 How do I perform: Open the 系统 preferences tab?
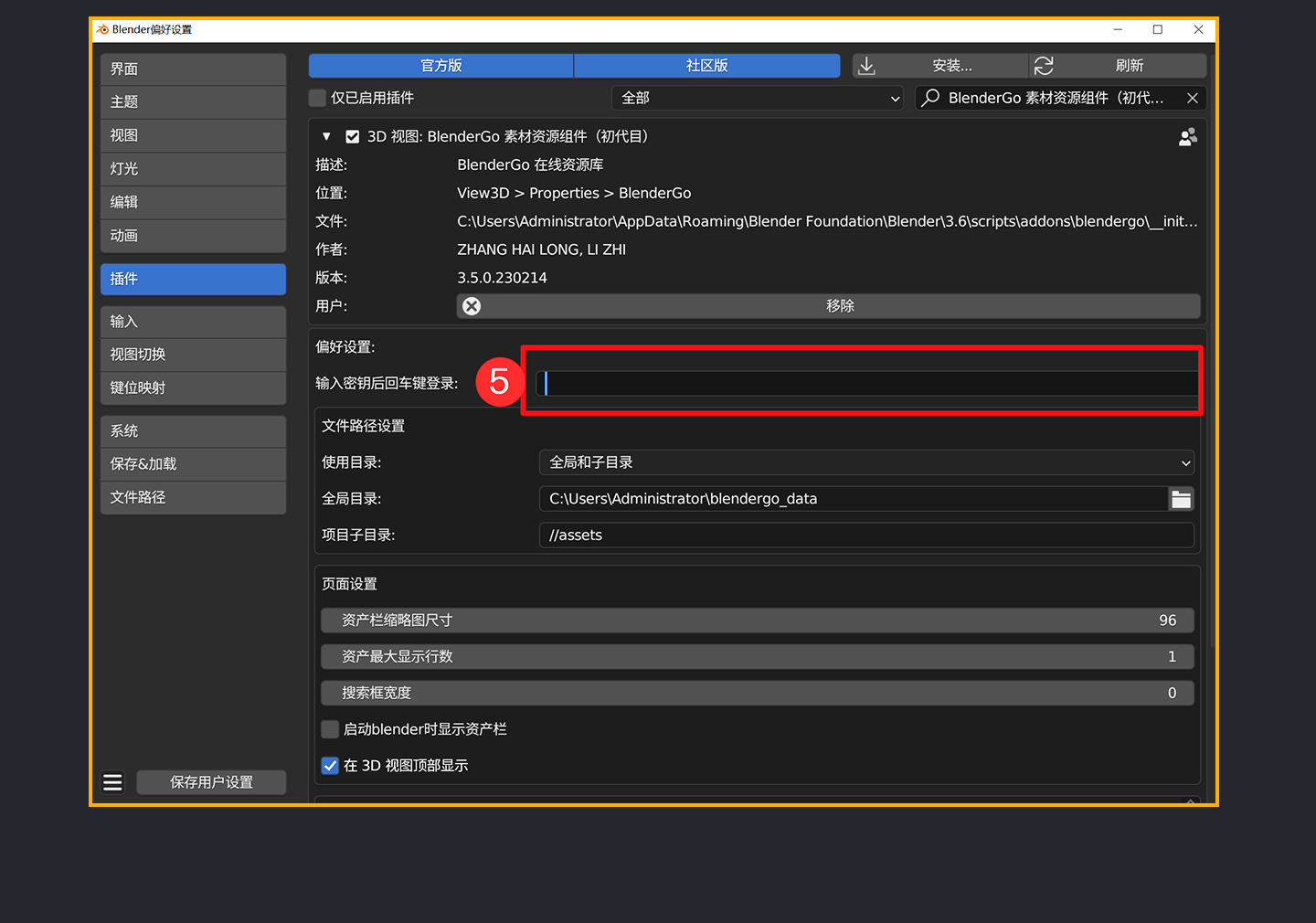coord(193,431)
